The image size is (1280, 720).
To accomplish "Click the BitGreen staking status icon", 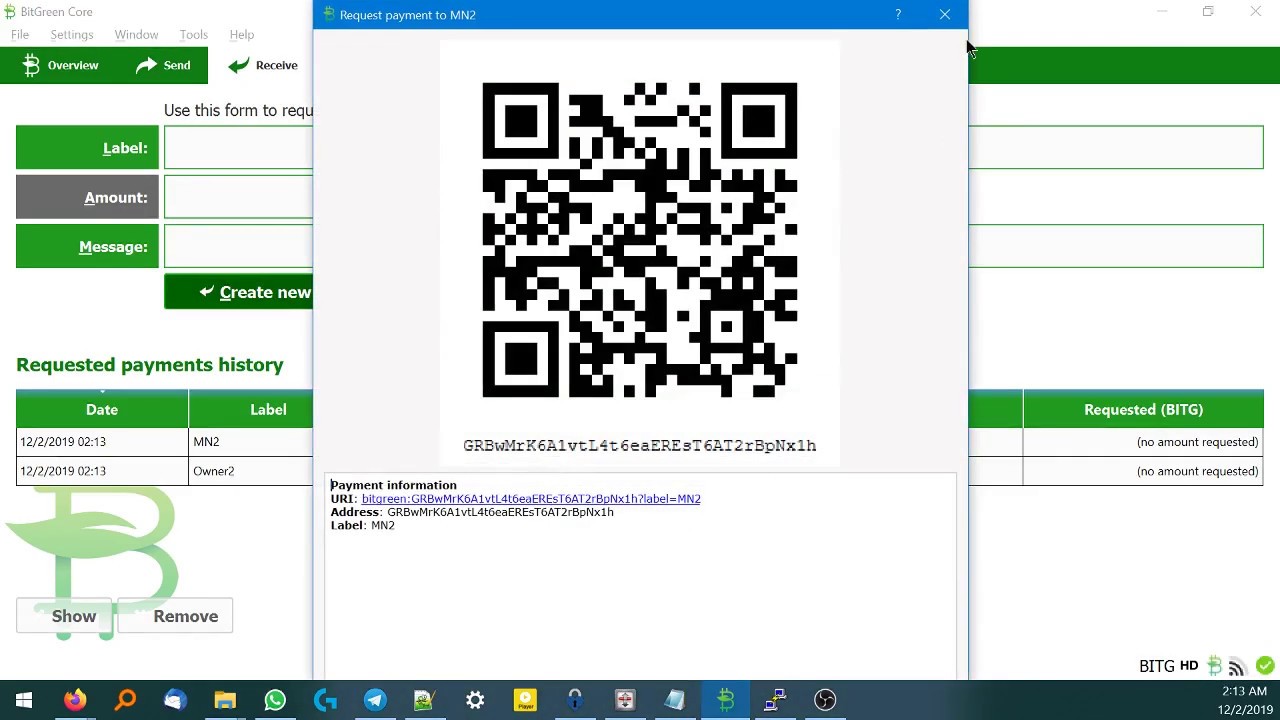I will click(x=1214, y=666).
